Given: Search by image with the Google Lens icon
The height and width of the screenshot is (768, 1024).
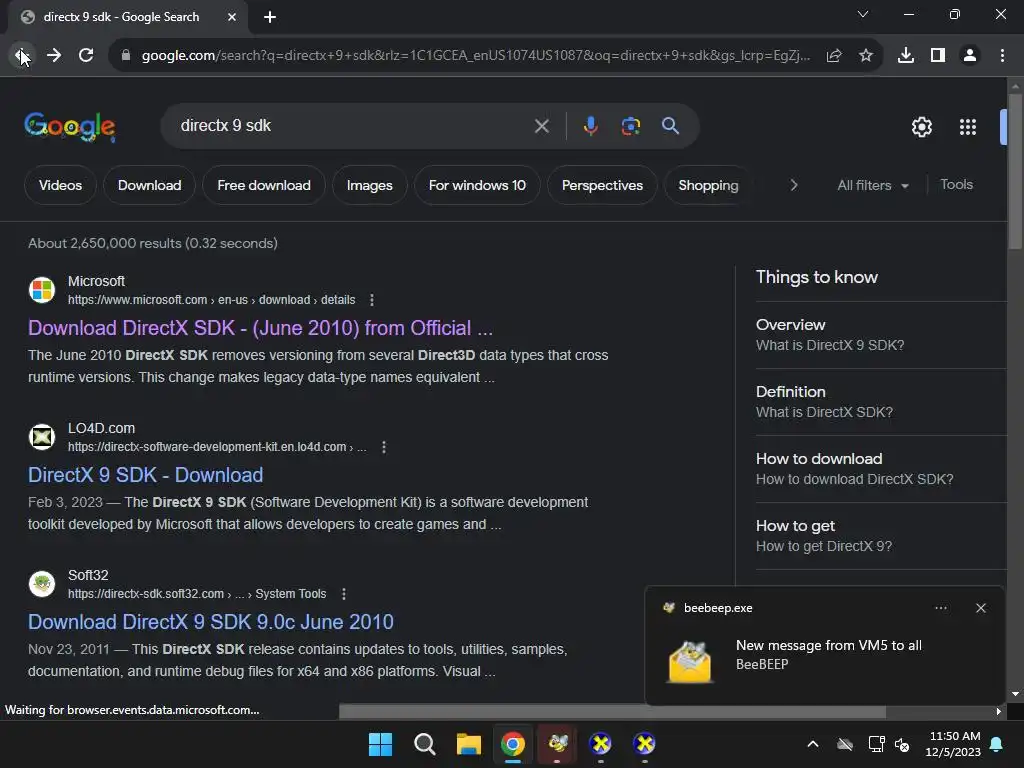Looking at the screenshot, I should tap(631, 126).
